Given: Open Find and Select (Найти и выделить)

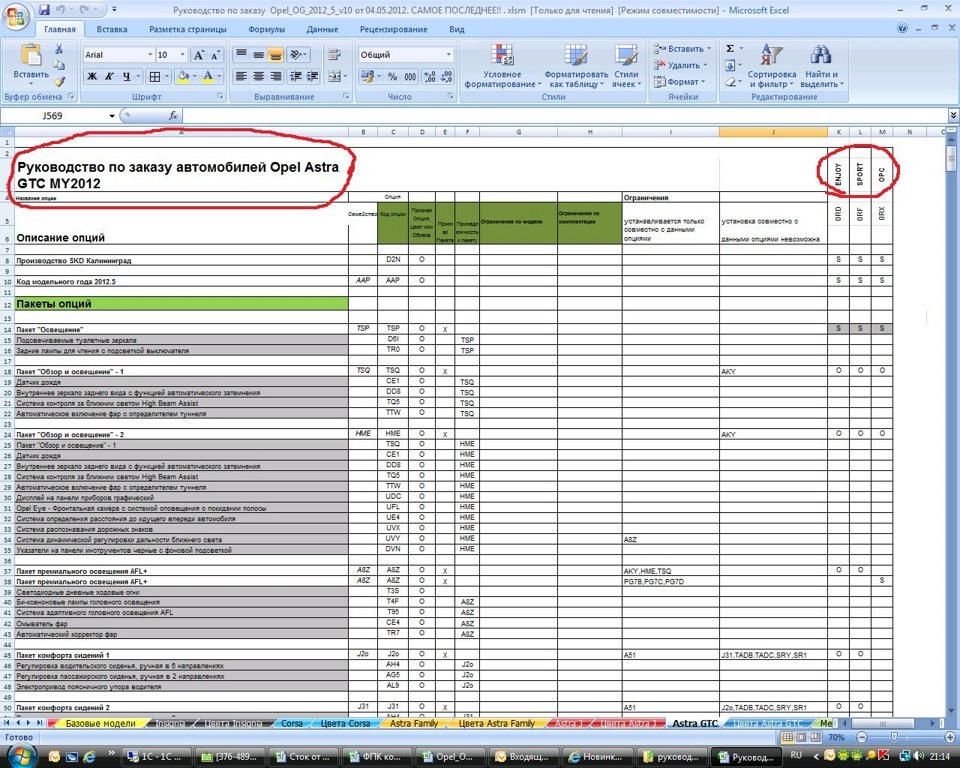Looking at the screenshot, I should 821,66.
